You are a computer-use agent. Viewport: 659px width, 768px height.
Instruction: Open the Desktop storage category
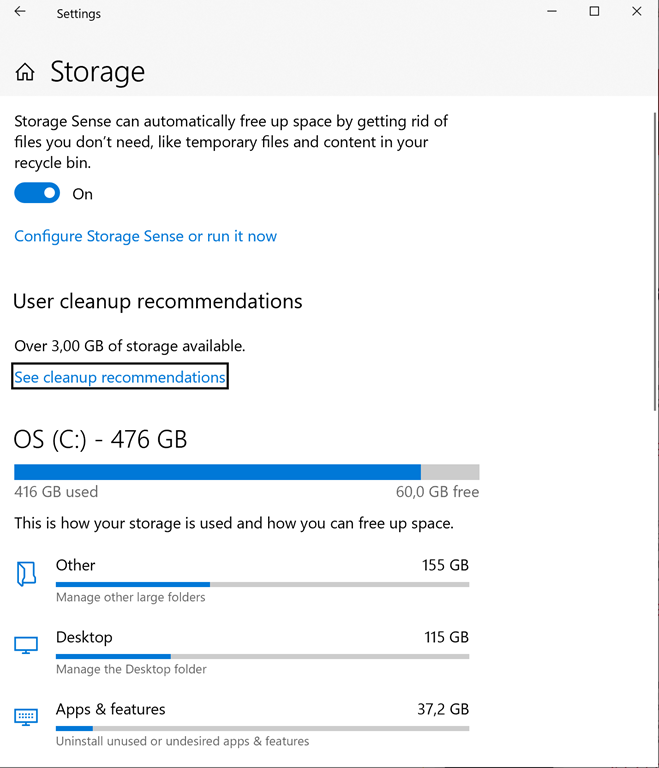click(84, 637)
